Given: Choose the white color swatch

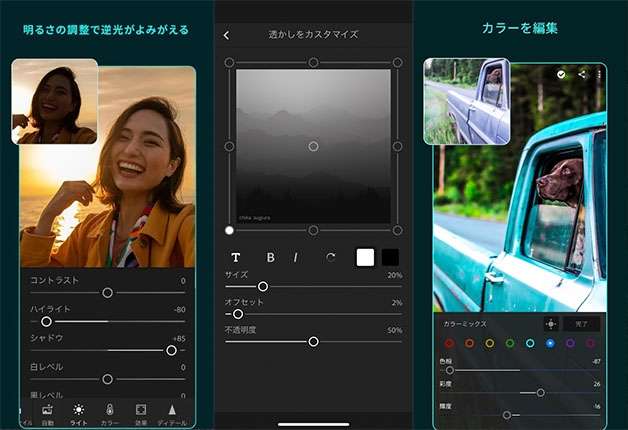Looking at the screenshot, I should coord(365,257).
